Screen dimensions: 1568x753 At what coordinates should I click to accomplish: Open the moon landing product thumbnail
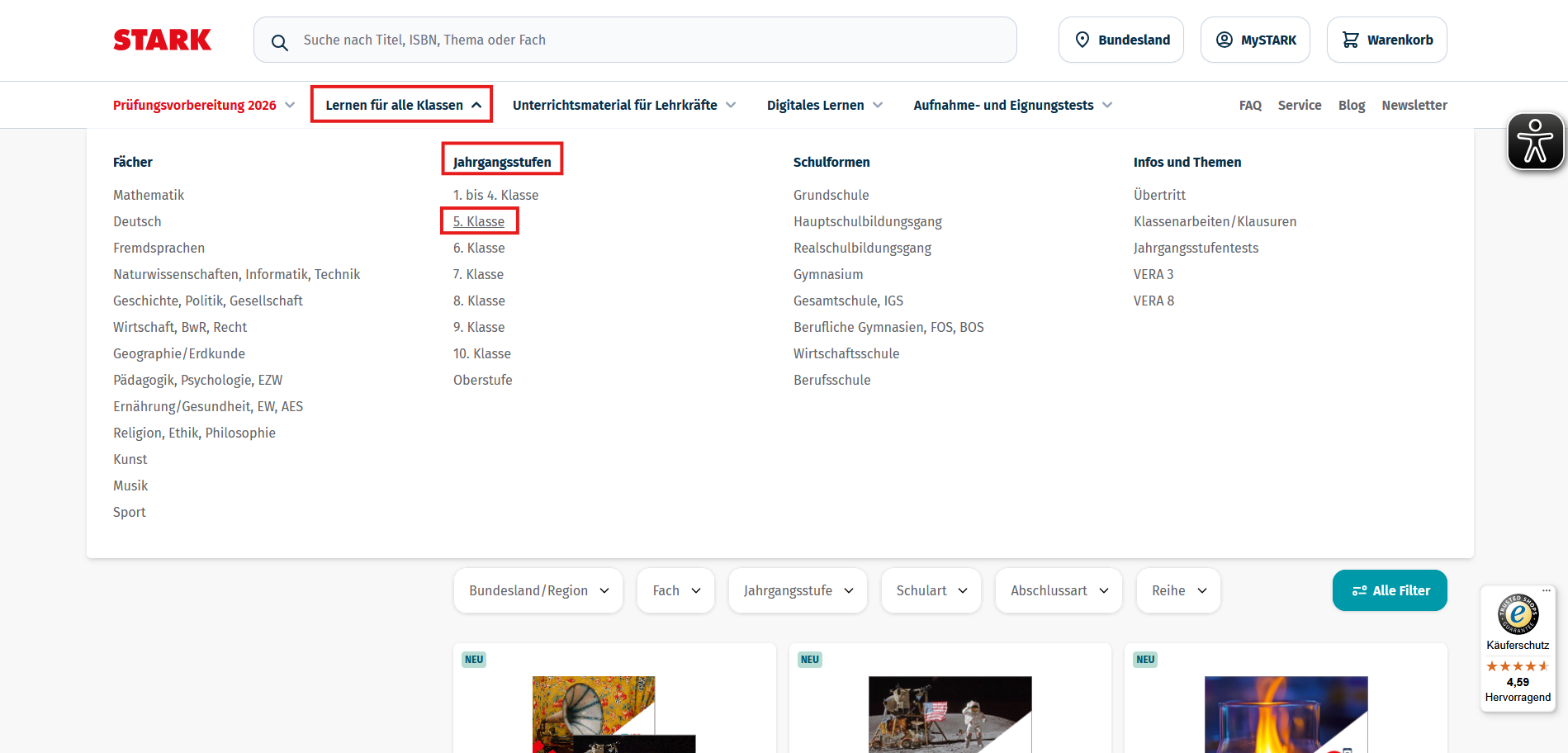pos(950,714)
